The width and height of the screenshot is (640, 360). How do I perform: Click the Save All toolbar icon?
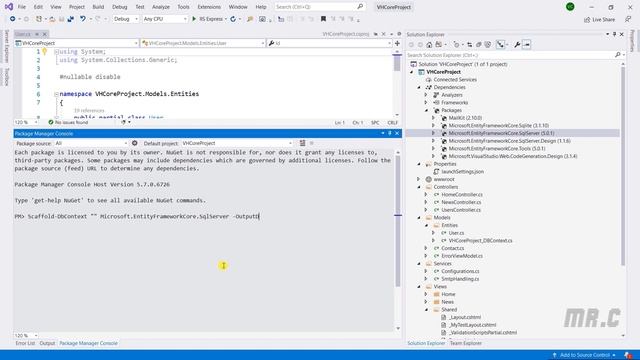70,19
